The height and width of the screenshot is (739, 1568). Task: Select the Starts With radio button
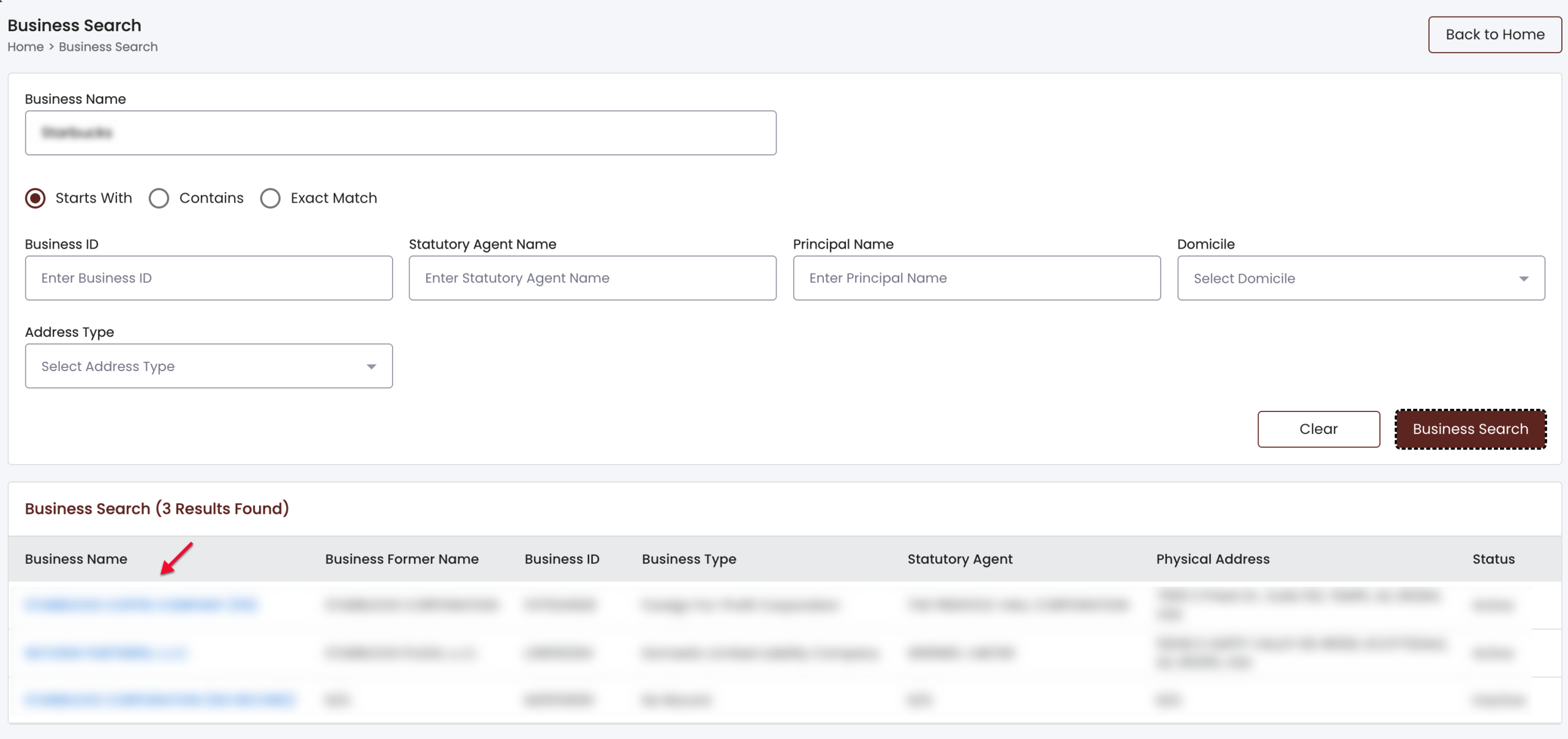36,198
